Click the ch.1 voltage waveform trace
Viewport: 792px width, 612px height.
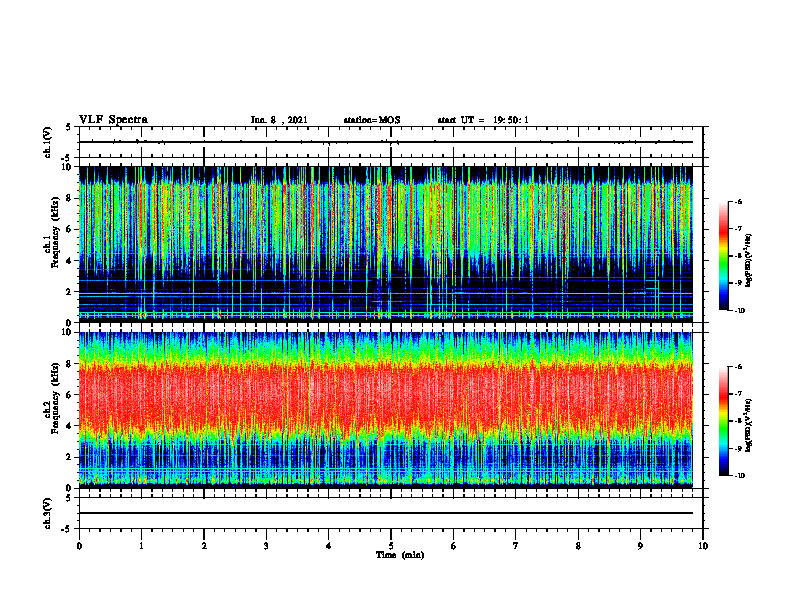pyautogui.click(x=386, y=142)
